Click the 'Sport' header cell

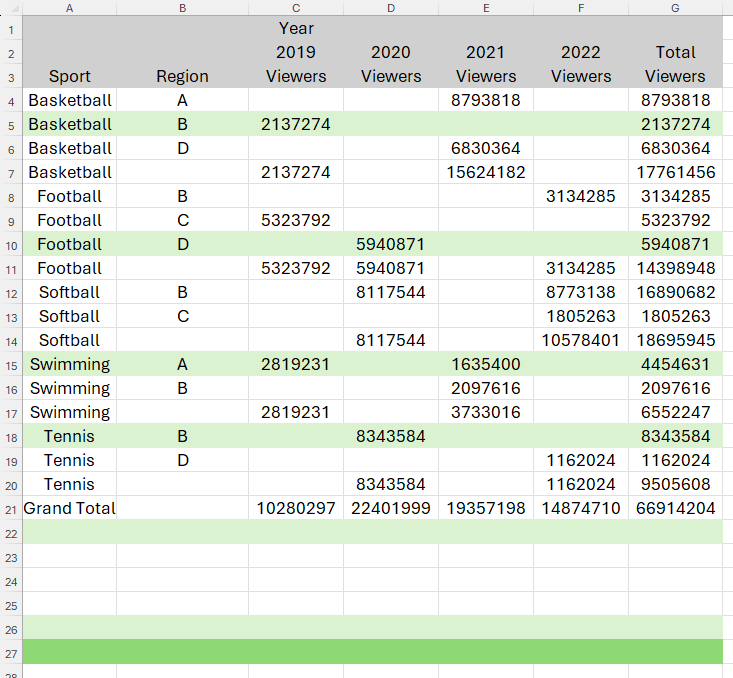(x=69, y=76)
